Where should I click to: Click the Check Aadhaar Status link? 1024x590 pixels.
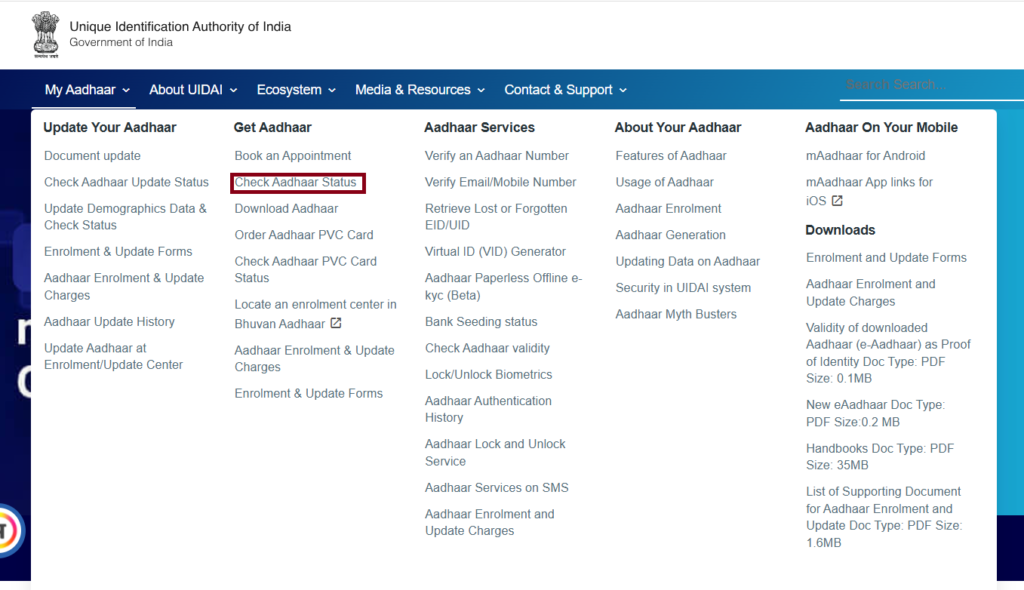(295, 182)
